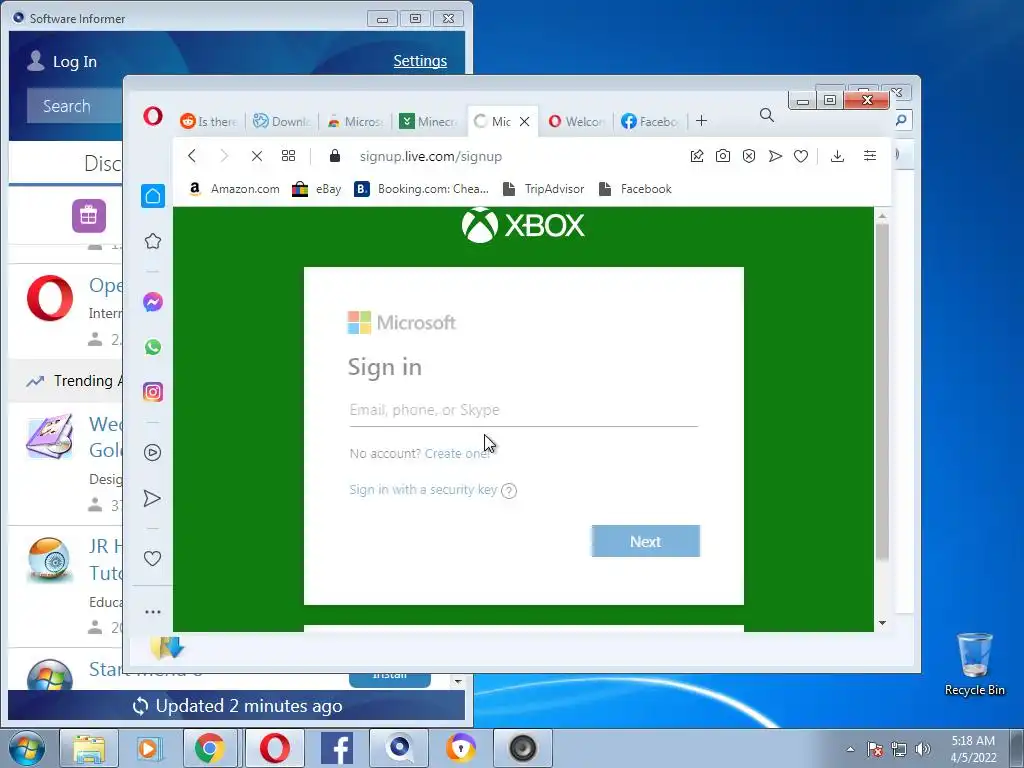Switch to the Facebook tab
This screenshot has height=768, width=1024.
point(649,121)
